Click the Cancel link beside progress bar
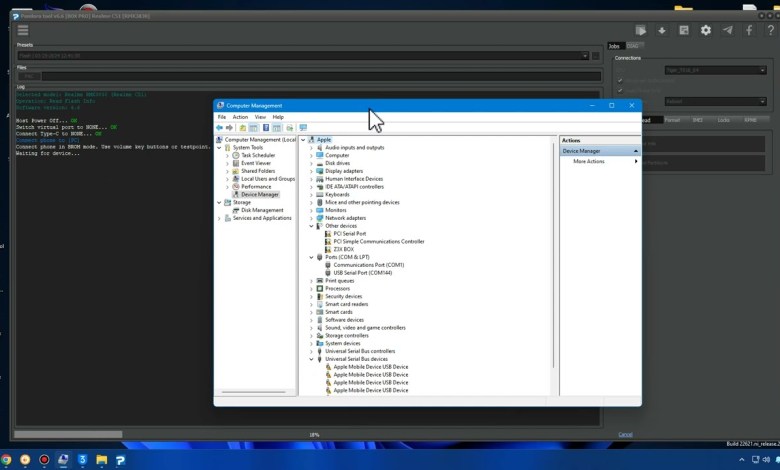 625,434
